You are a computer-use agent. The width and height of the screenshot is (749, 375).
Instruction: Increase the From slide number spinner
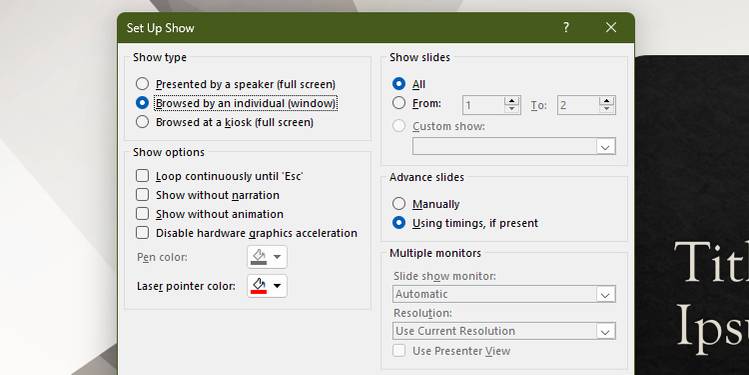pyautogui.click(x=512, y=101)
